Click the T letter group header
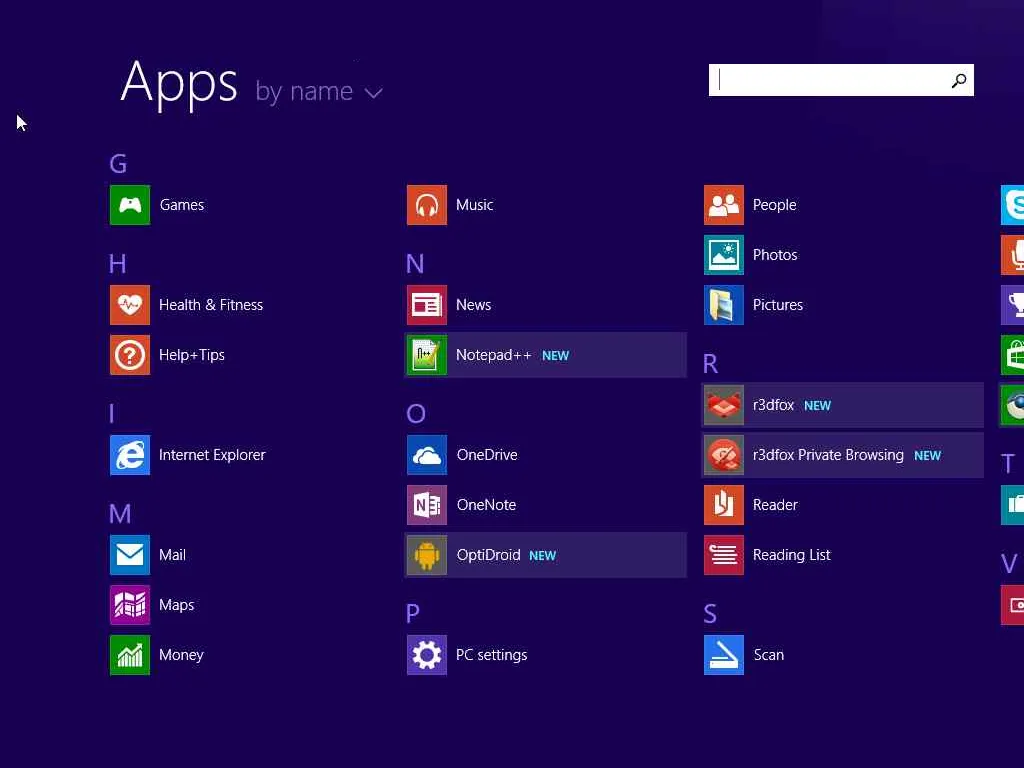This screenshot has height=768, width=1024. coord(1008,464)
